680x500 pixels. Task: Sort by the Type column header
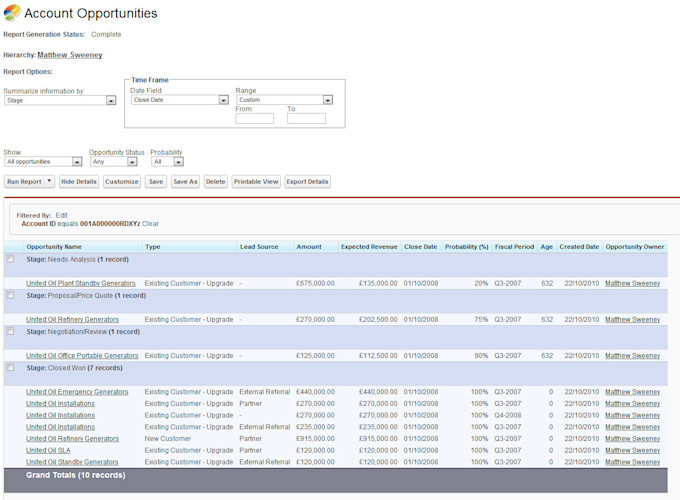coord(153,246)
